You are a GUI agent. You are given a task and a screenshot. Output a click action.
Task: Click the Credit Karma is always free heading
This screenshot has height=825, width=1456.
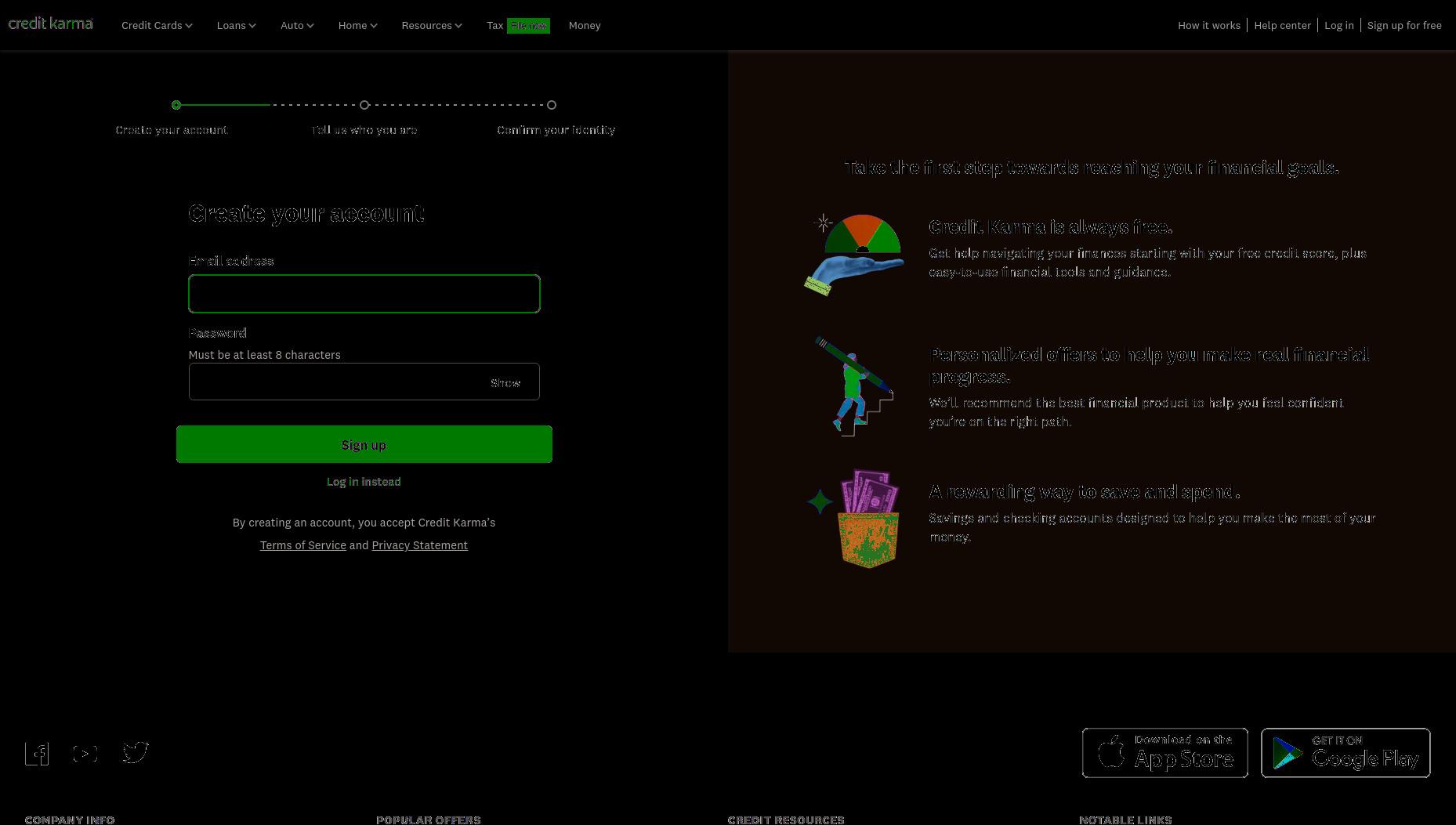pyautogui.click(x=1051, y=227)
